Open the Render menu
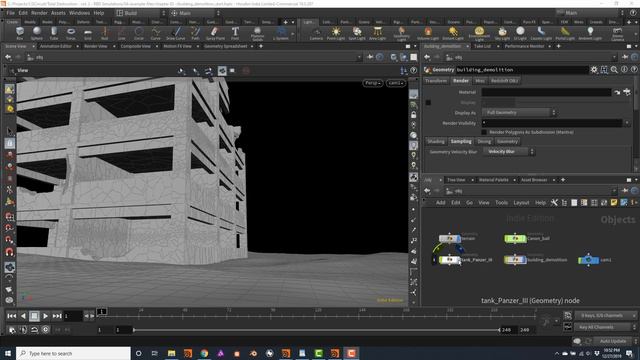Screen dimensions: 640x360 (39, 13)
